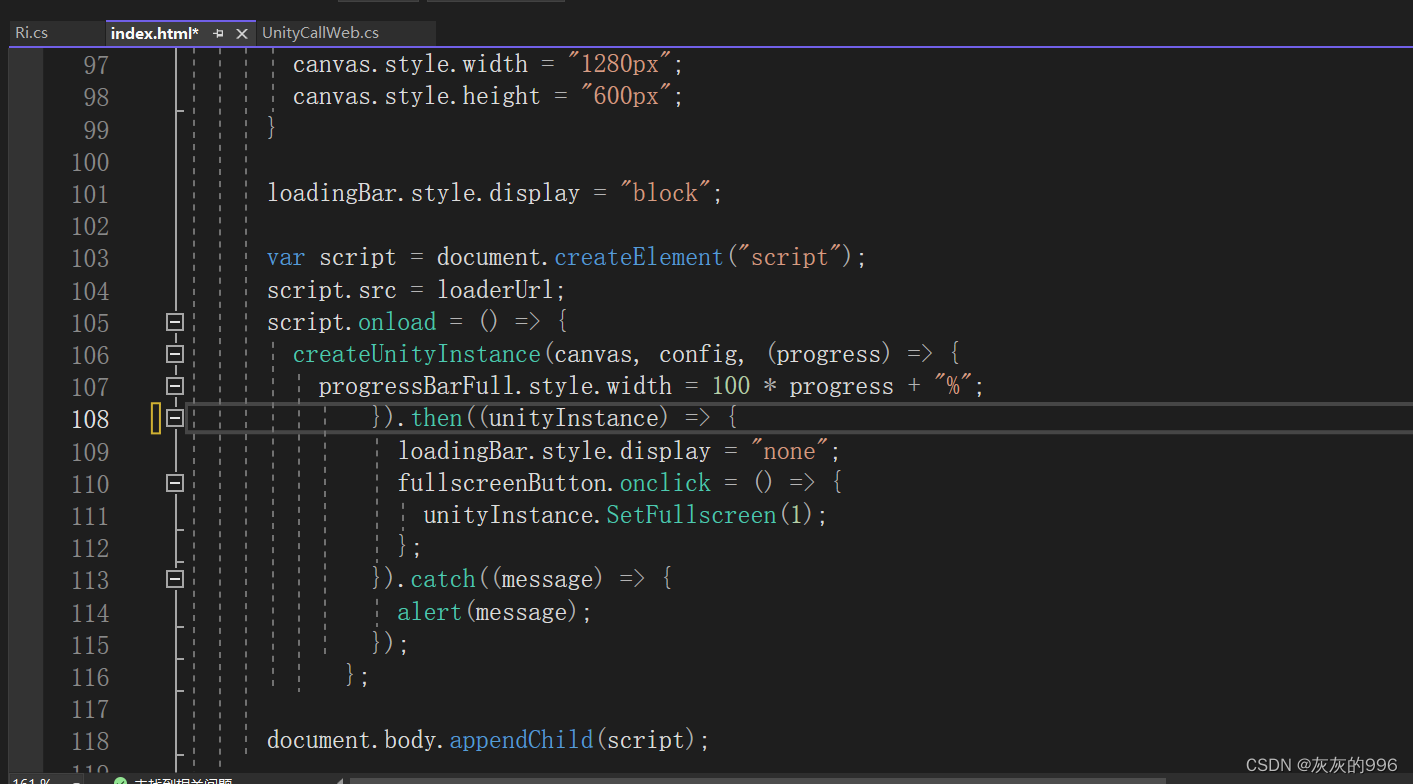The image size is (1413, 784).
Task: Click the alert function call
Action: pyautogui.click(x=430, y=611)
